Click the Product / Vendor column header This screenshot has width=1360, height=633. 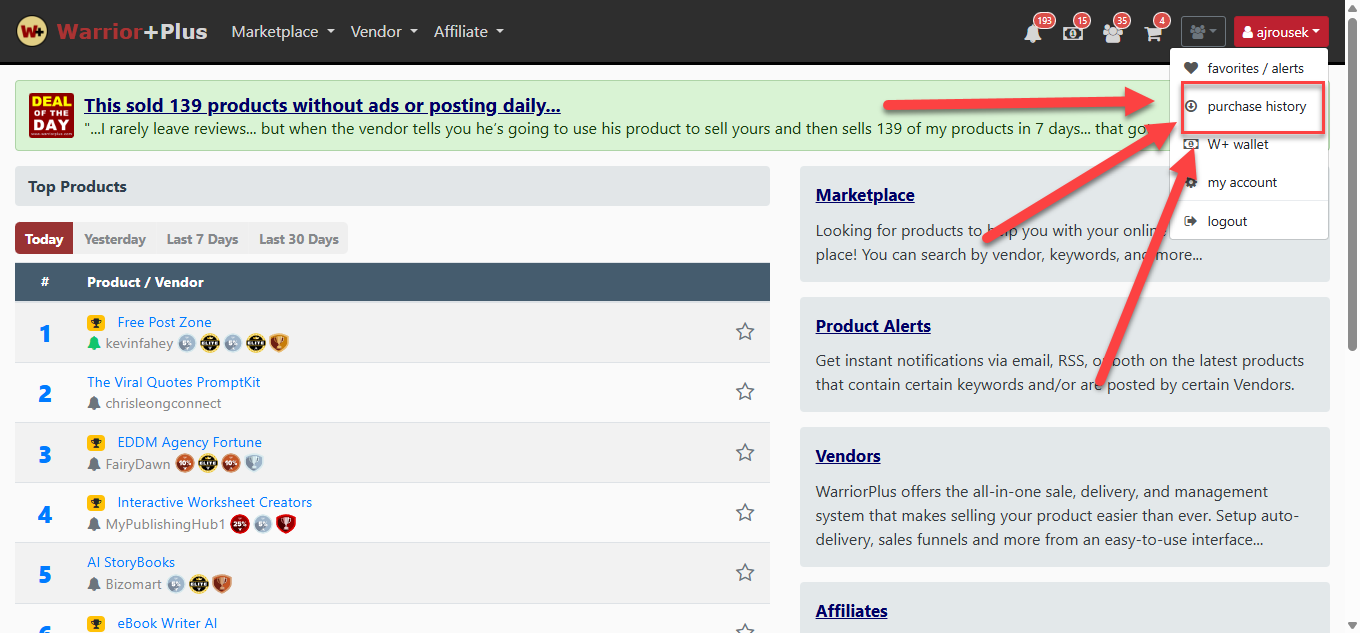[145, 282]
